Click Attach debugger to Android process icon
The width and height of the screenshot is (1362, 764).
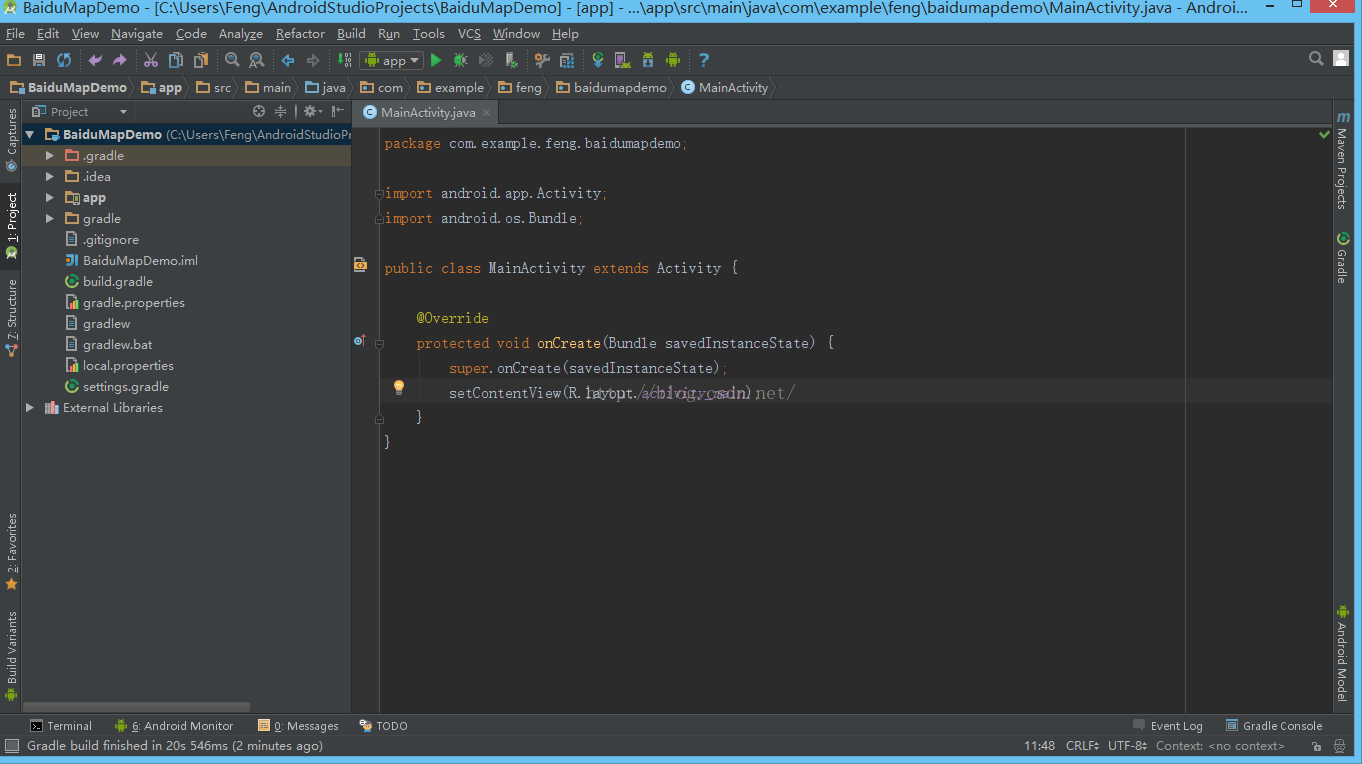point(511,60)
